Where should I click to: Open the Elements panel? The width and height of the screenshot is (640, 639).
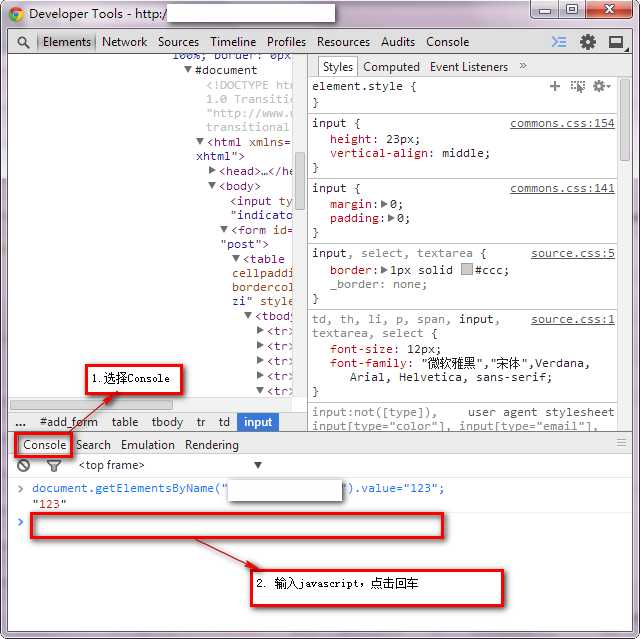(67, 42)
